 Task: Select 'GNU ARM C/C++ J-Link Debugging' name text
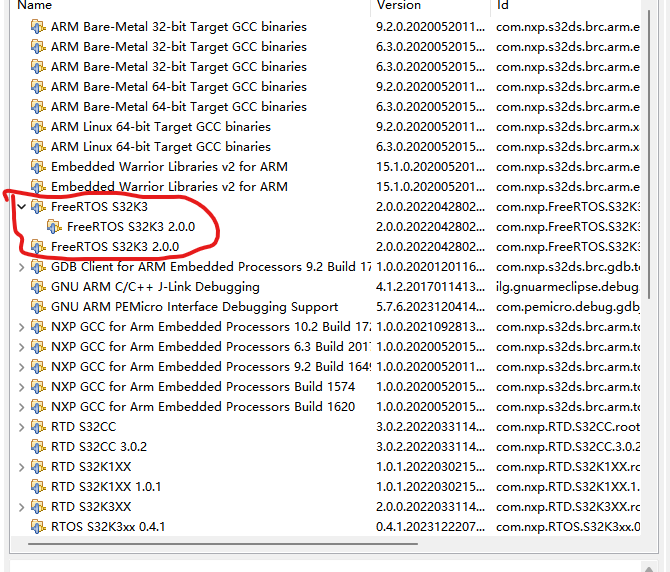[155, 287]
